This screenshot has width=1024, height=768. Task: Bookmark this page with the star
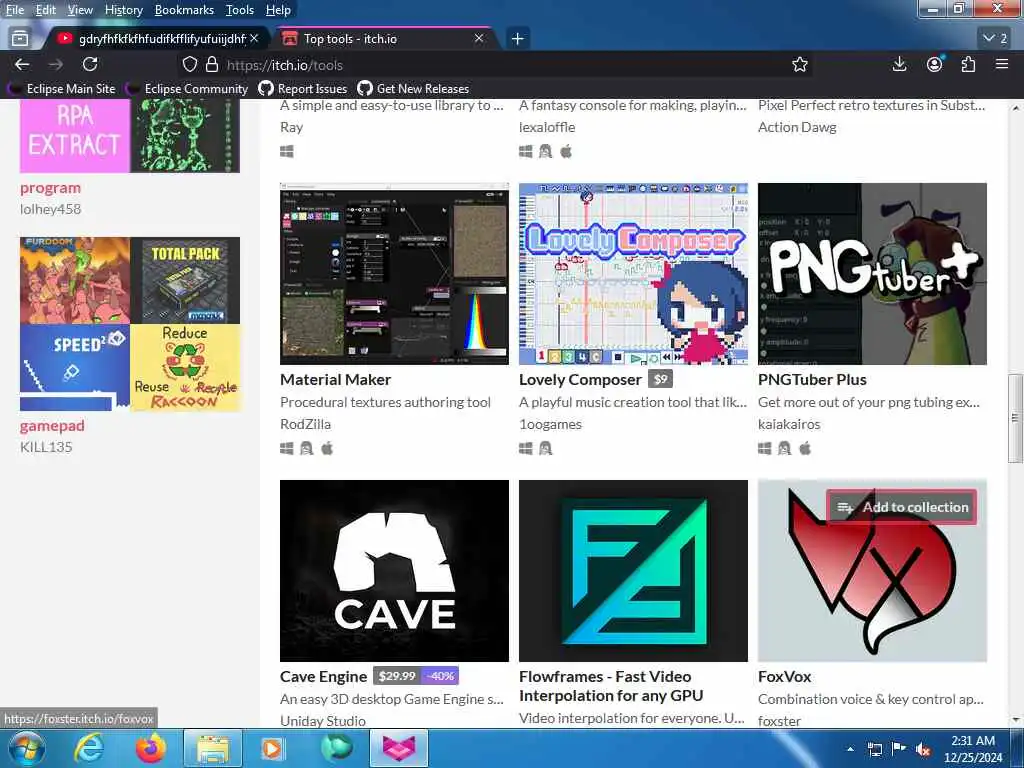[799, 64]
